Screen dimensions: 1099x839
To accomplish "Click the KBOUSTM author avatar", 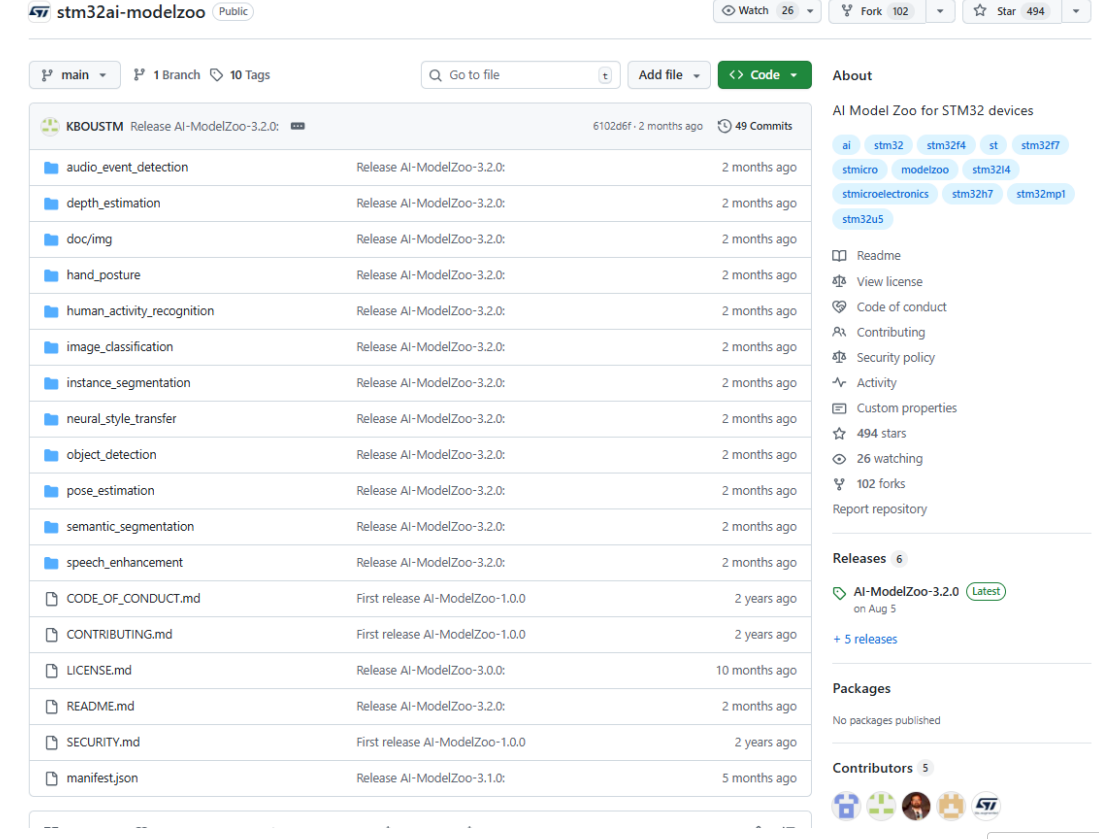I will 49,126.
